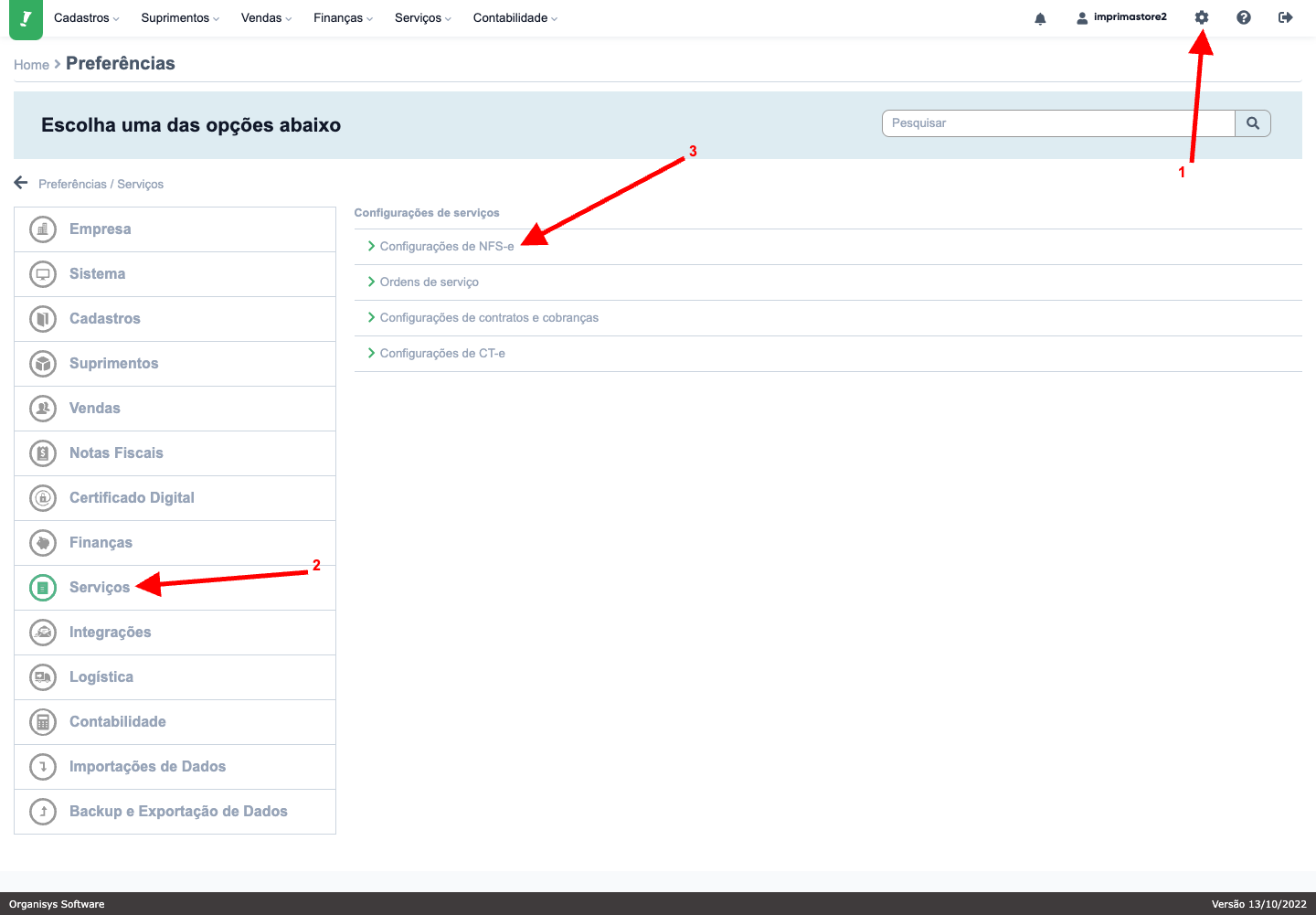Open the notifications bell icon
The width and height of the screenshot is (1316, 915).
1040,18
